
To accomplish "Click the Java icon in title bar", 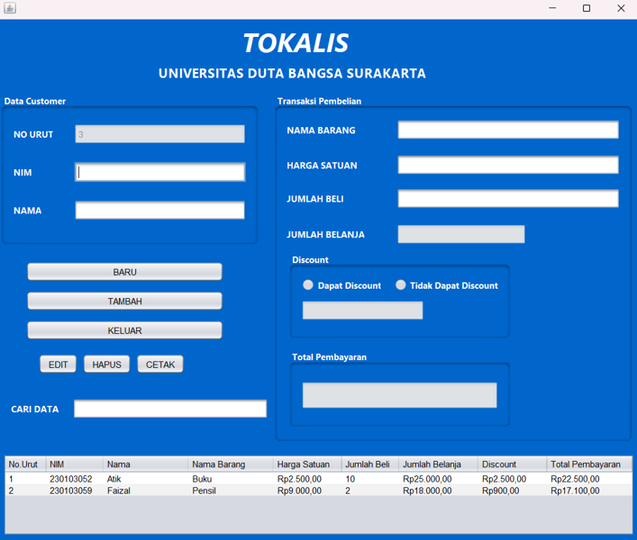I will click(x=10, y=8).
